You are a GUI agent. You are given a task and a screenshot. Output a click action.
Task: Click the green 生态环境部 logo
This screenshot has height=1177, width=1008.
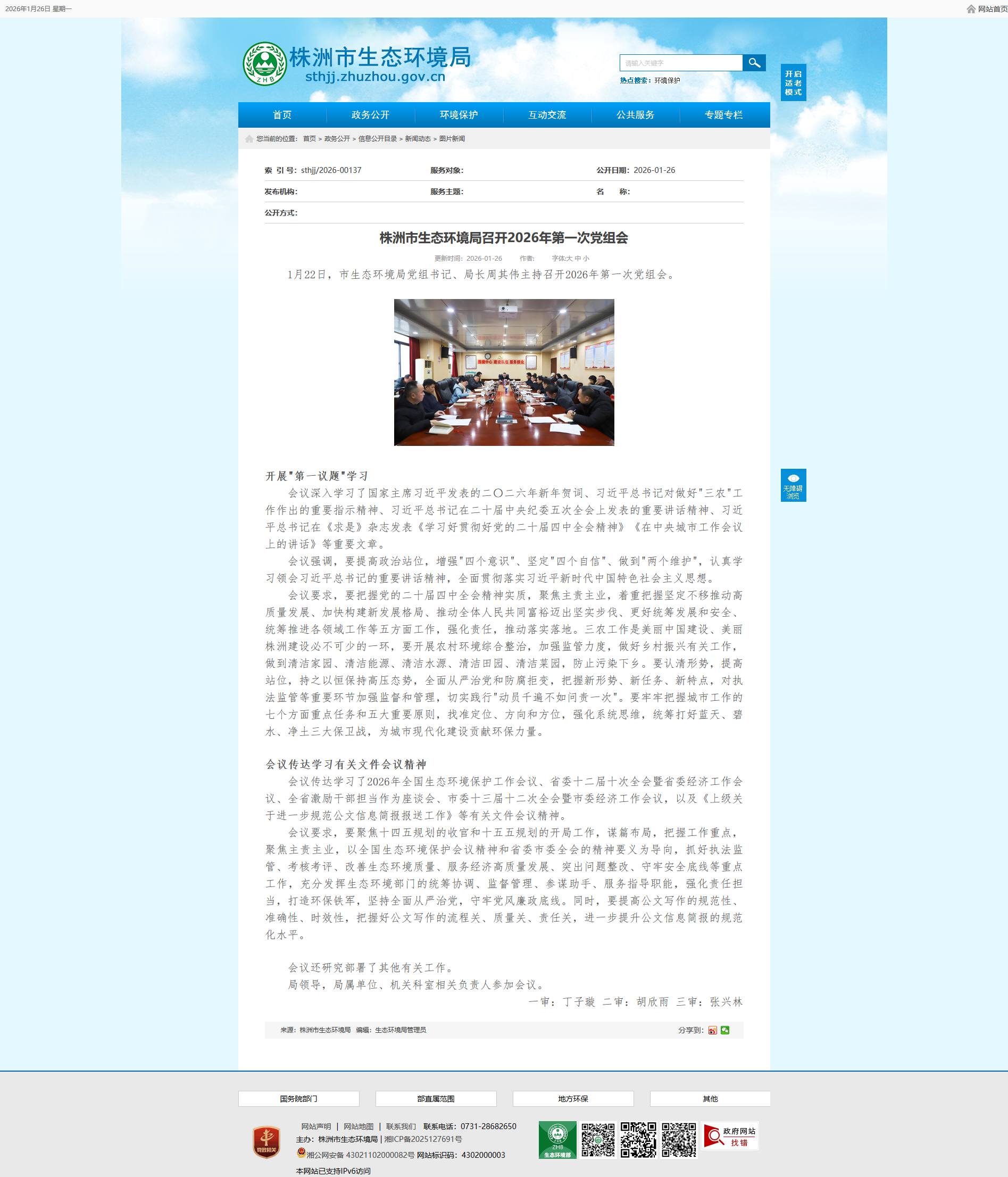557,1140
